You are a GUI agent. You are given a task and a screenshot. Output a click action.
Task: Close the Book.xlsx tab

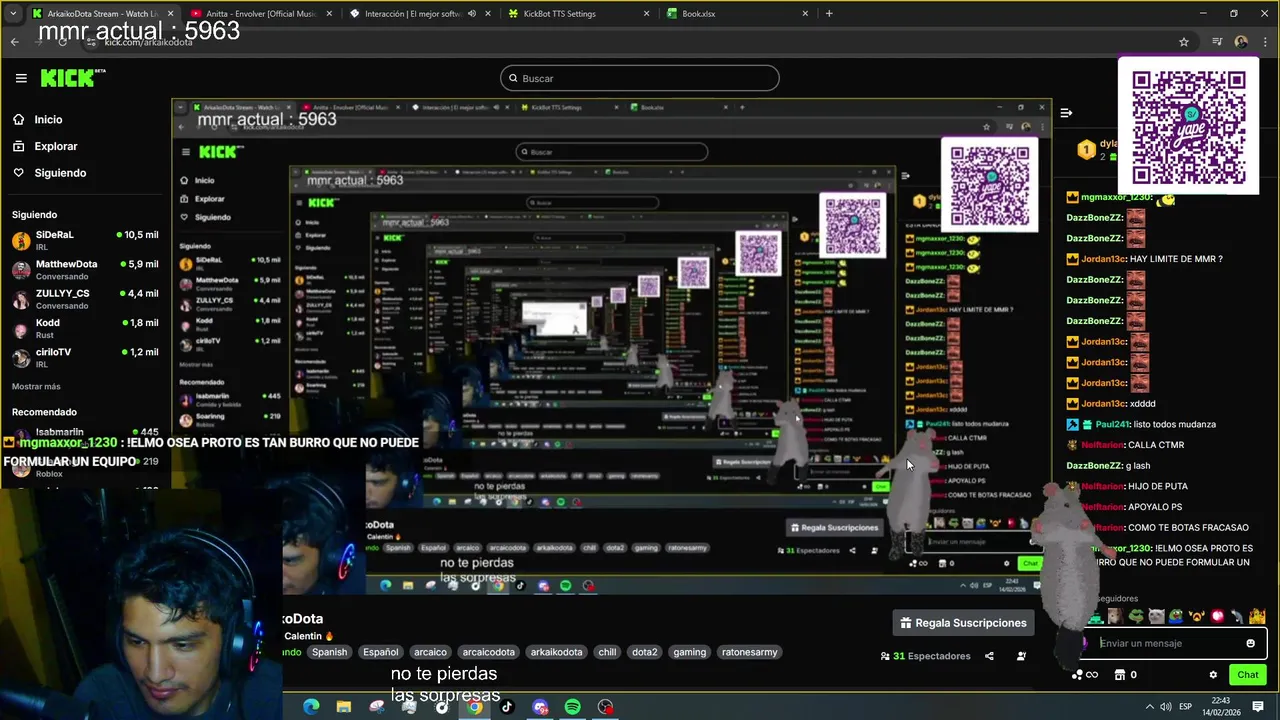804,14
